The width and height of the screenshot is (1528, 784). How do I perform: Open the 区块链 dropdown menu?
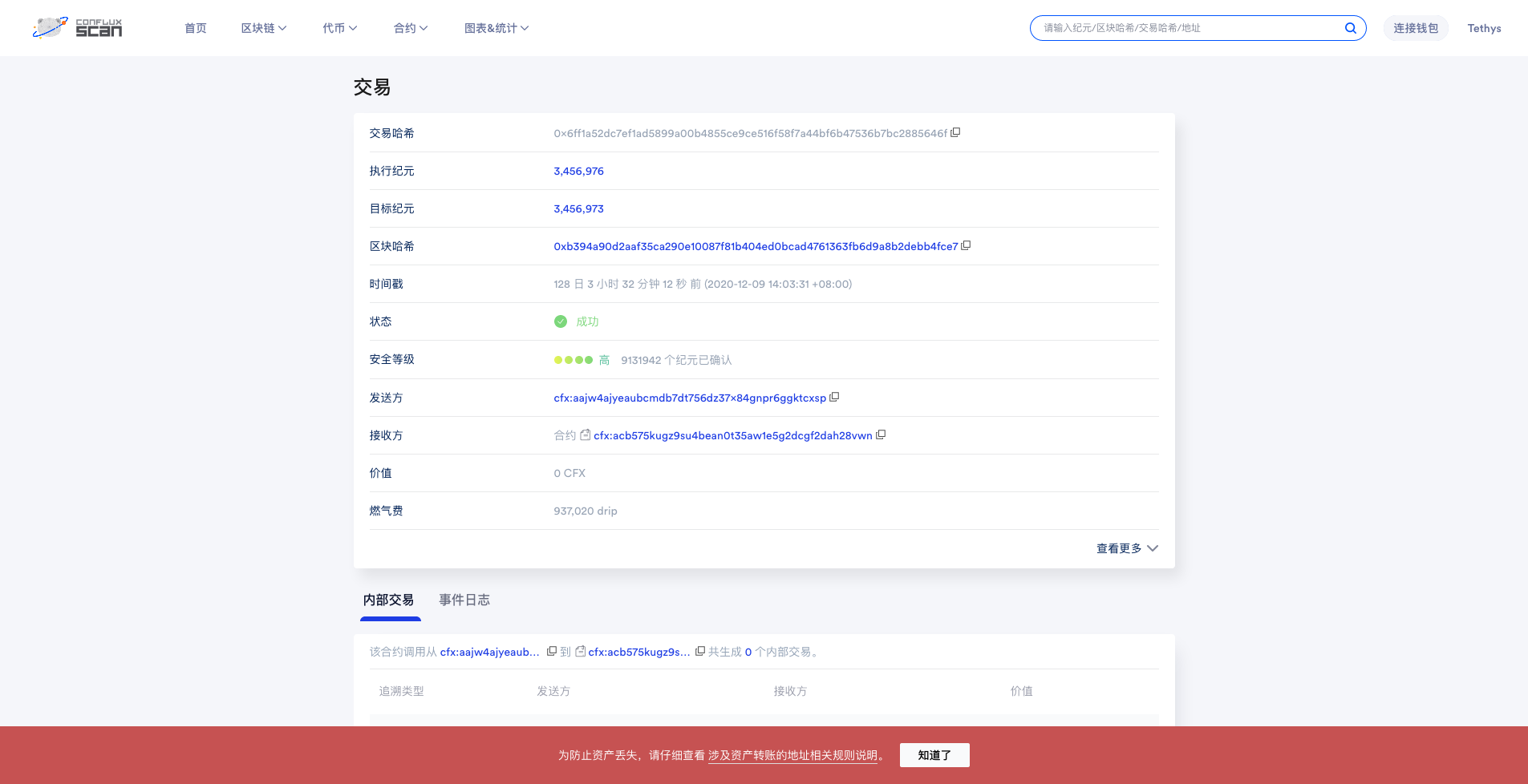coord(263,28)
